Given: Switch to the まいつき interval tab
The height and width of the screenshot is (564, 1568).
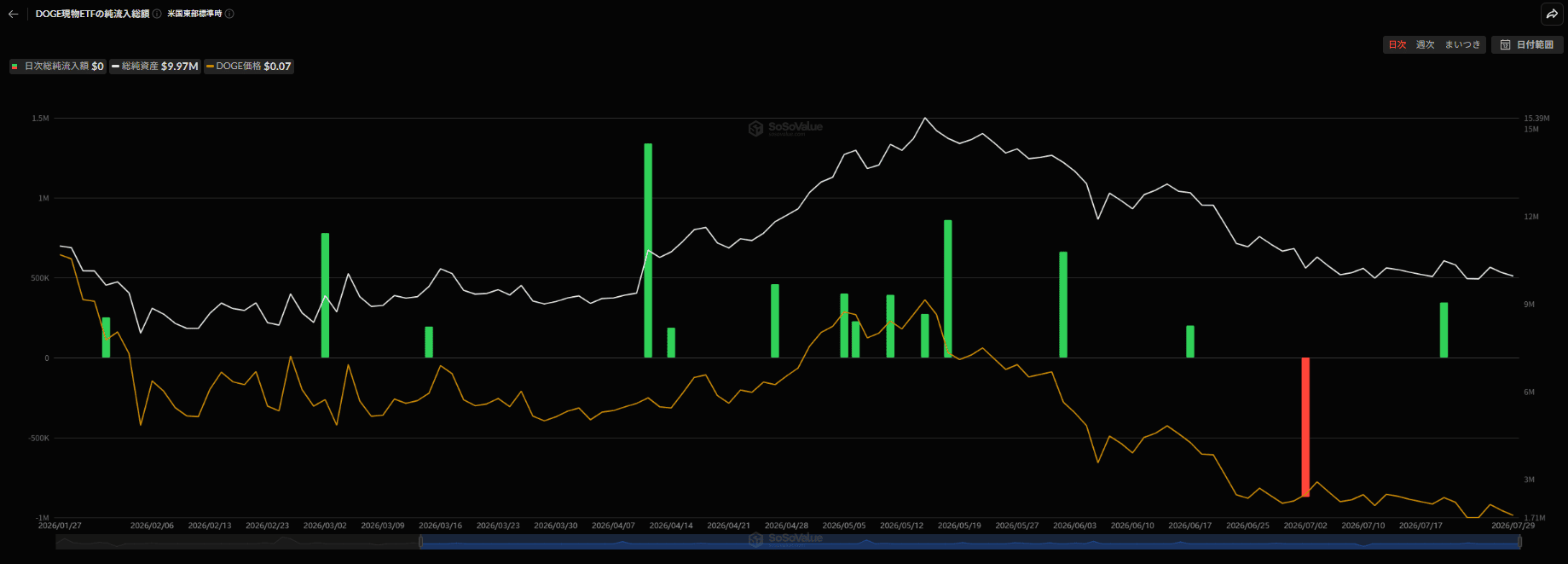Looking at the screenshot, I should pos(1462,44).
